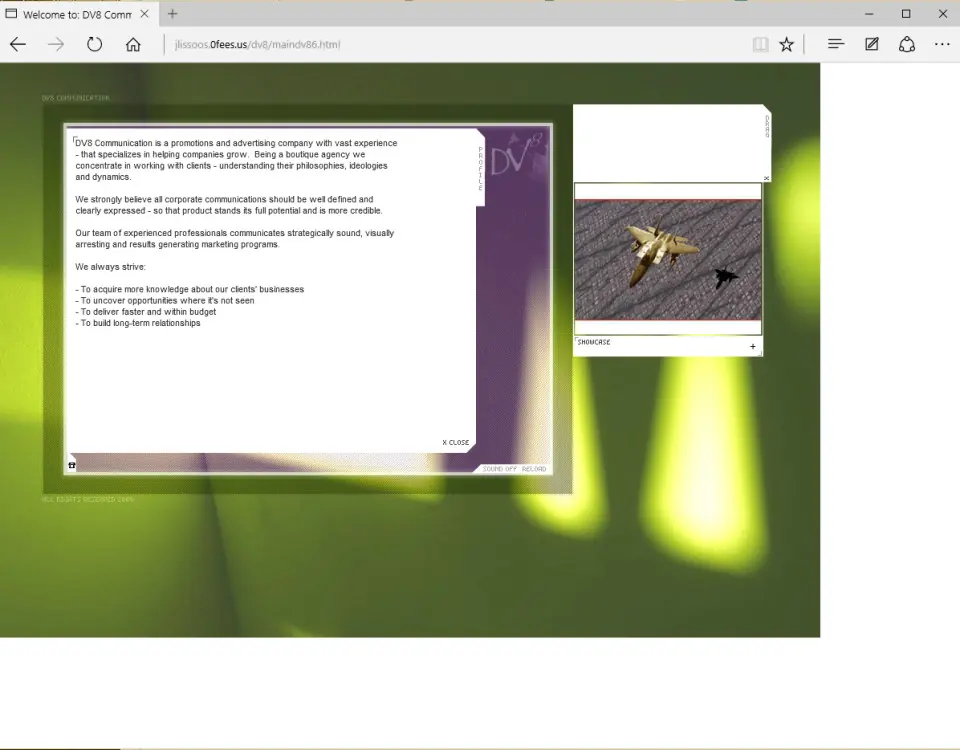Click the DRAG handle label
This screenshot has height=750, width=960.
click(767, 126)
